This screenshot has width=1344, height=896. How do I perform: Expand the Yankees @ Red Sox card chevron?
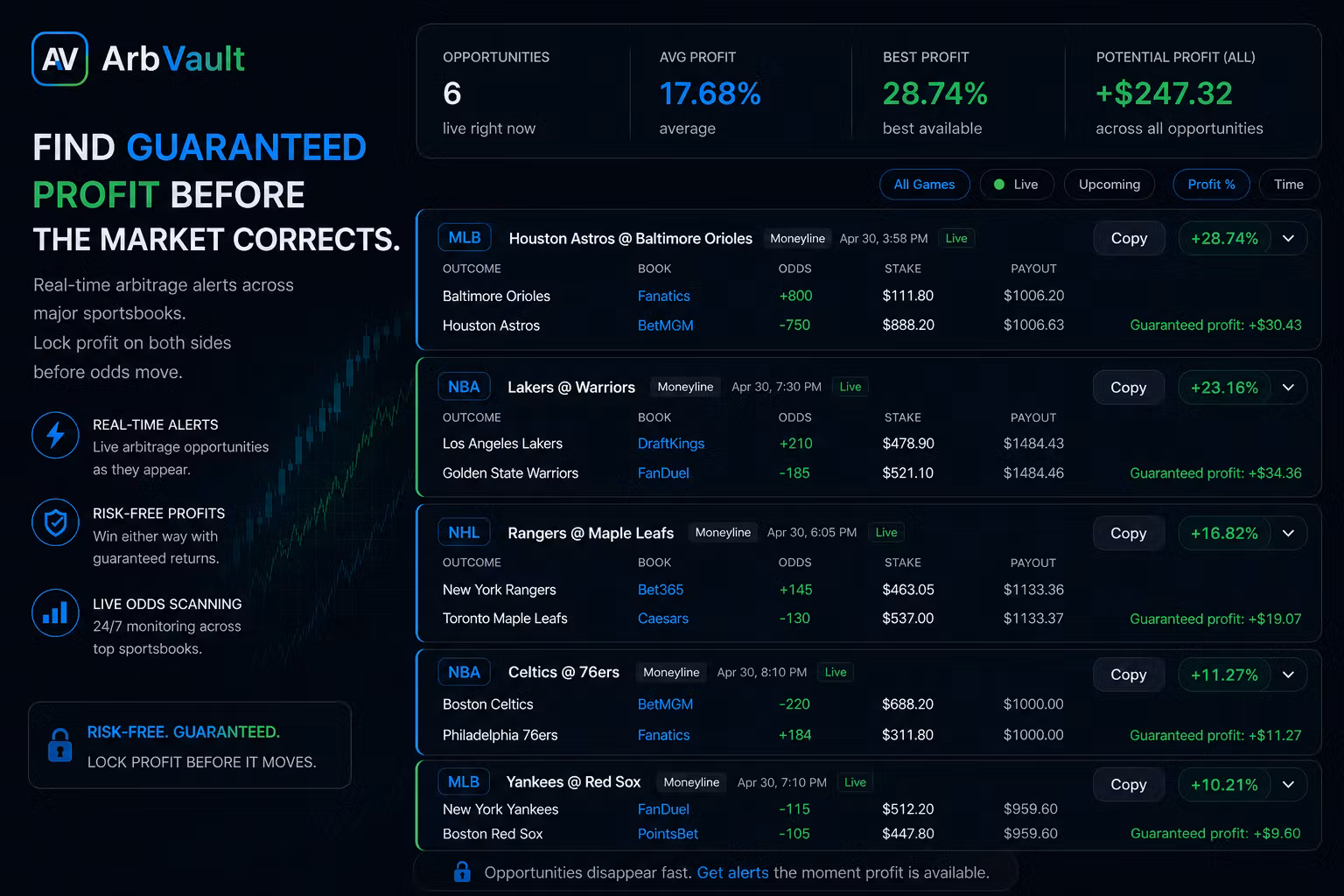[x=1288, y=785]
